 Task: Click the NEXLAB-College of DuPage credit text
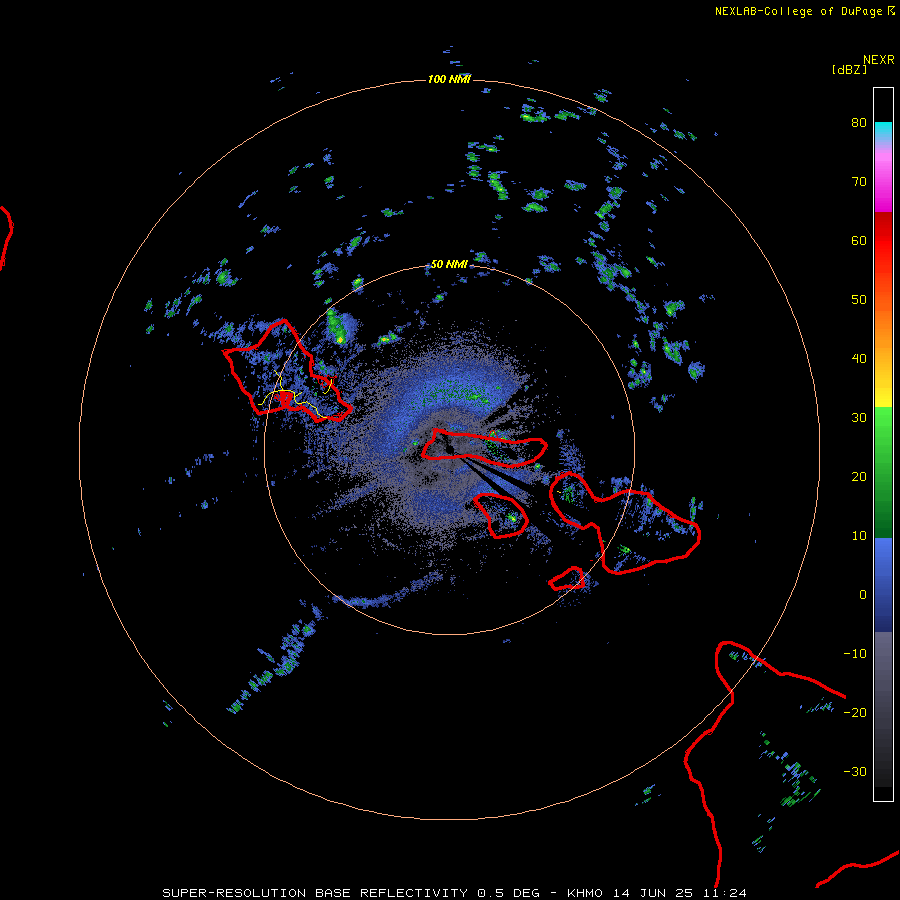point(798,11)
